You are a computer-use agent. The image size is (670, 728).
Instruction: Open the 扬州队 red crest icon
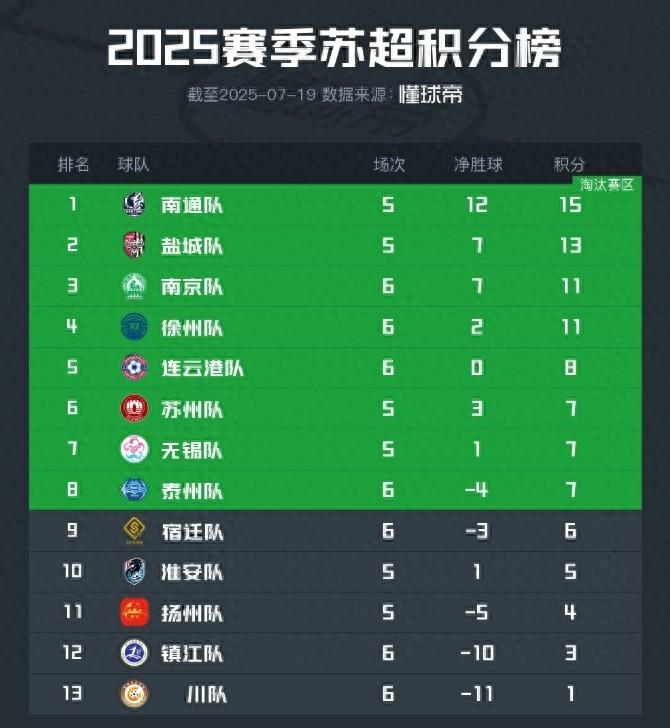pos(134,612)
